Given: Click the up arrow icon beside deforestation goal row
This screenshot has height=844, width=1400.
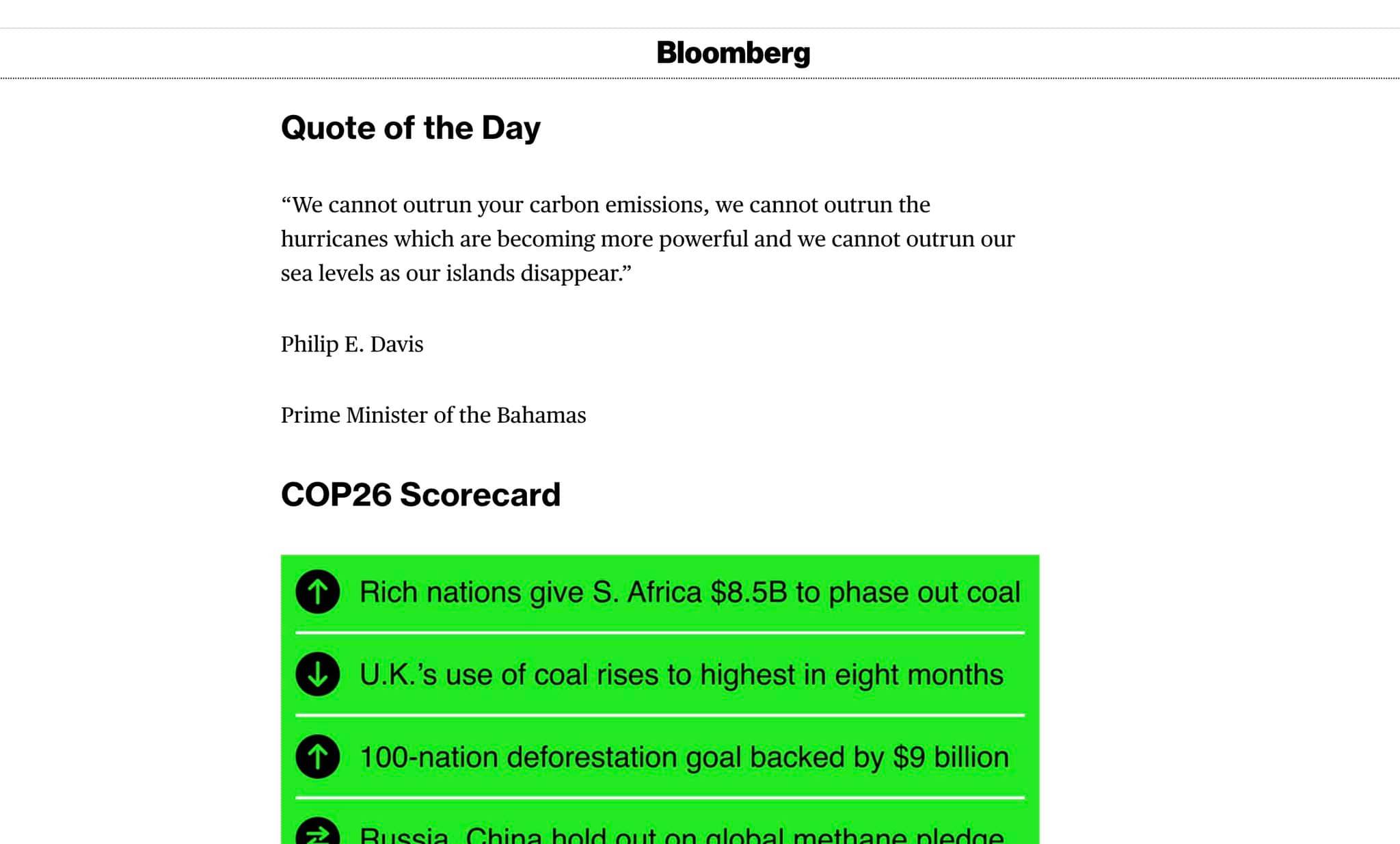Looking at the screenshot, I should tap(318, 756).
